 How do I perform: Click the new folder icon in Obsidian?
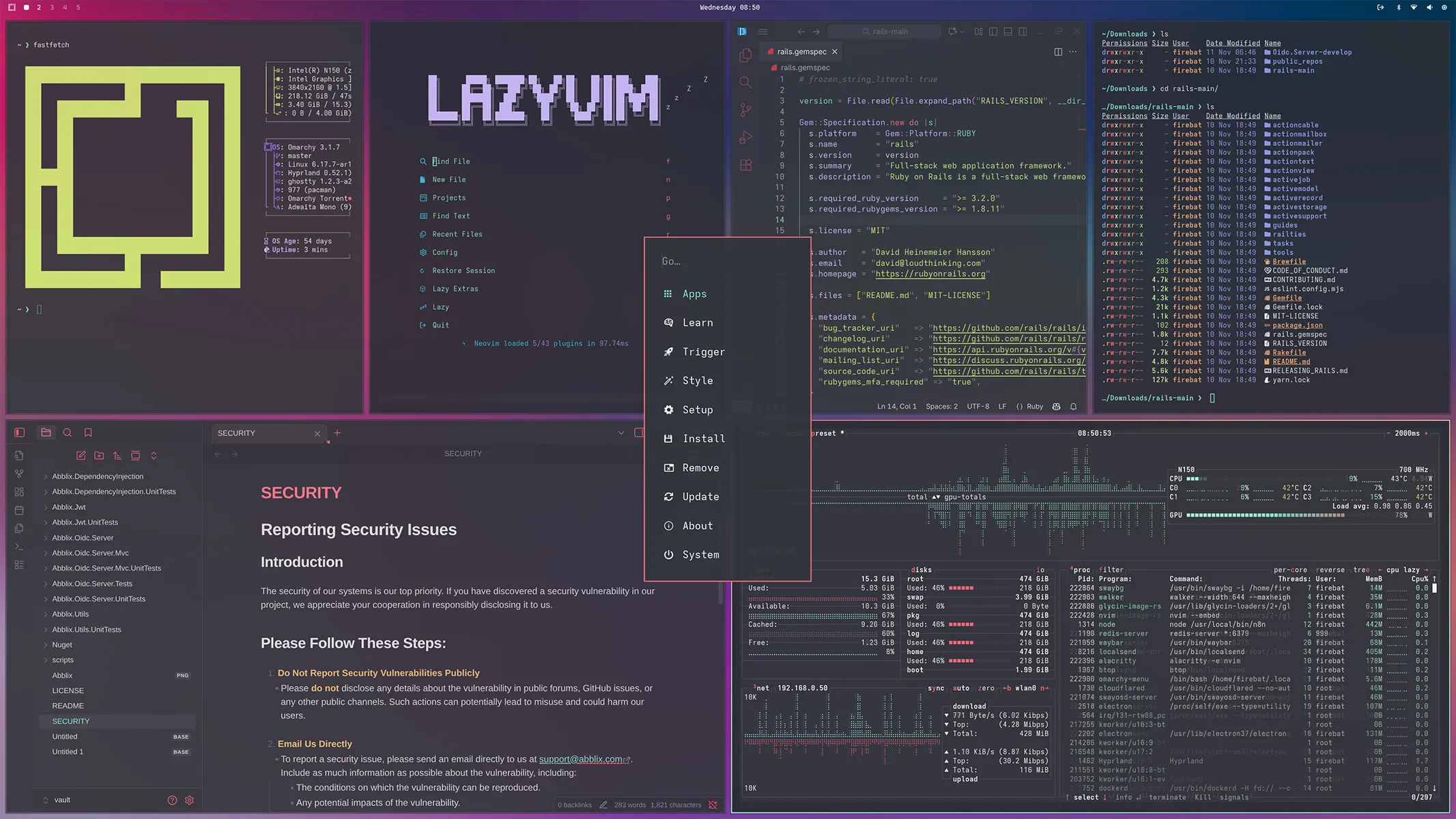coord(99,455)
